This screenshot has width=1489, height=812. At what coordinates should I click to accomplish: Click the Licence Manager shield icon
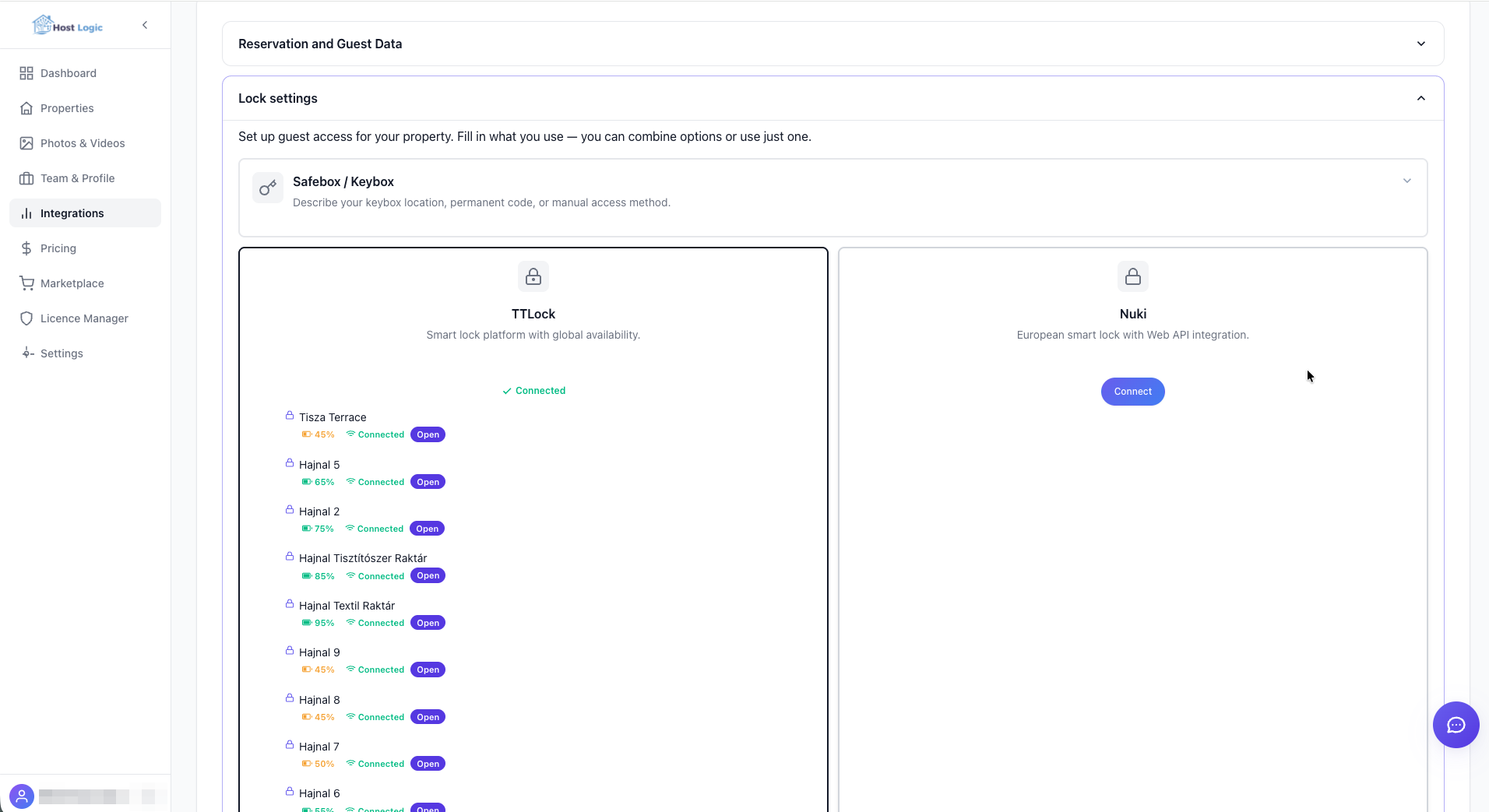(26, 318)
